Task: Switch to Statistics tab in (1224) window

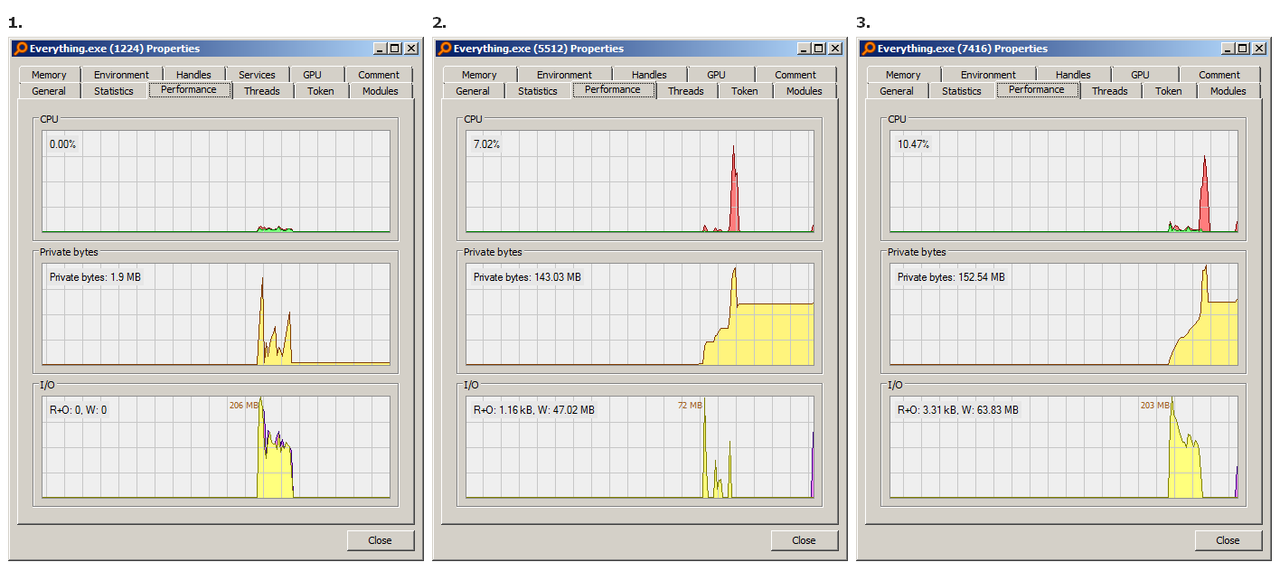Action: [114, 91]
